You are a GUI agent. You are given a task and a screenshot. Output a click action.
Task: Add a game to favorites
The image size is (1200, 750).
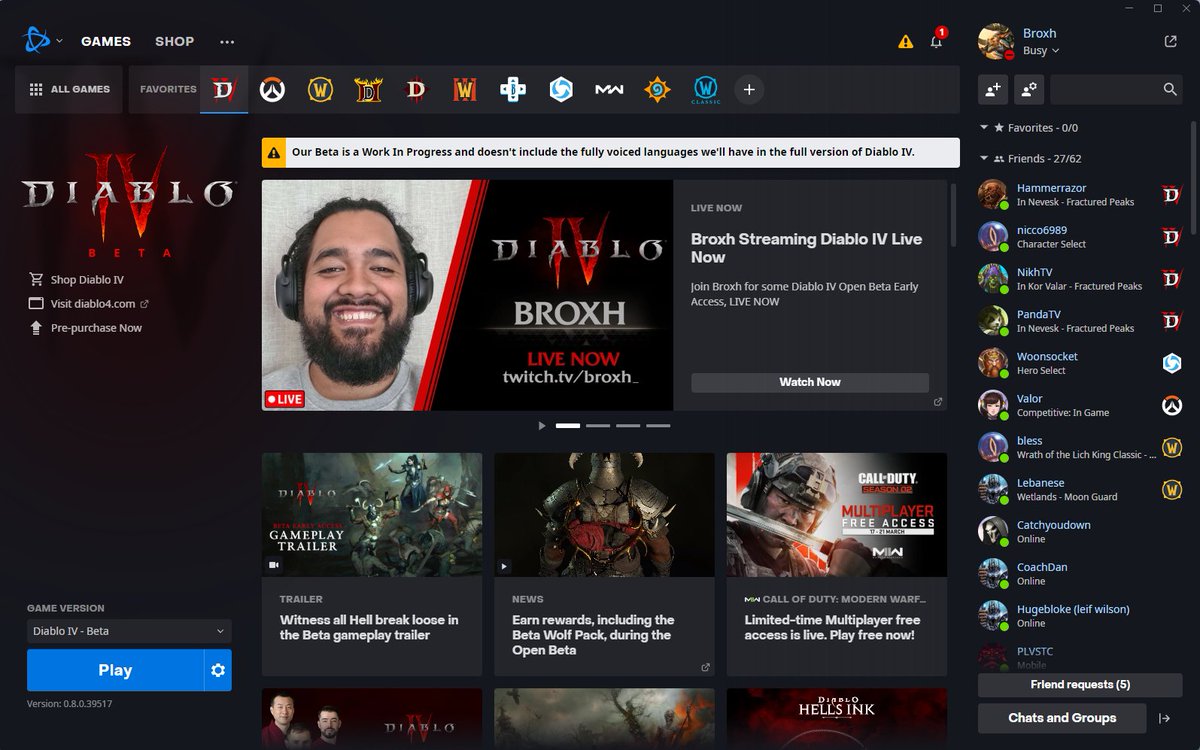pos(749,90)
